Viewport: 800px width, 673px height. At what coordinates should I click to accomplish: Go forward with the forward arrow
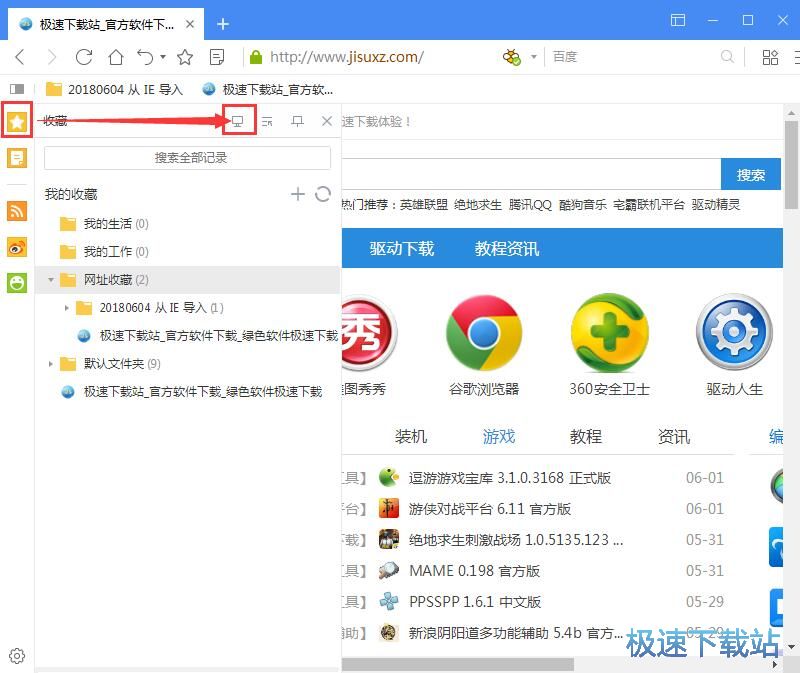[x=52, y=57]
